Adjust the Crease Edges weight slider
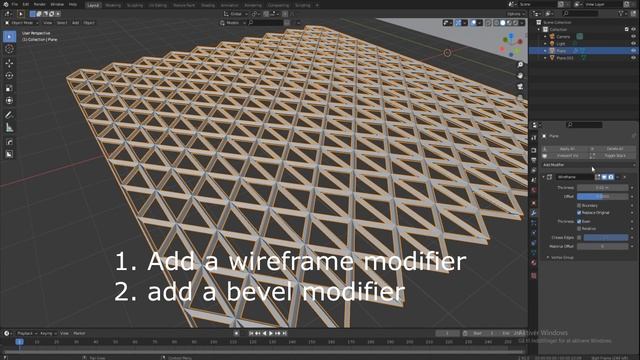 [x=606, y=238]
